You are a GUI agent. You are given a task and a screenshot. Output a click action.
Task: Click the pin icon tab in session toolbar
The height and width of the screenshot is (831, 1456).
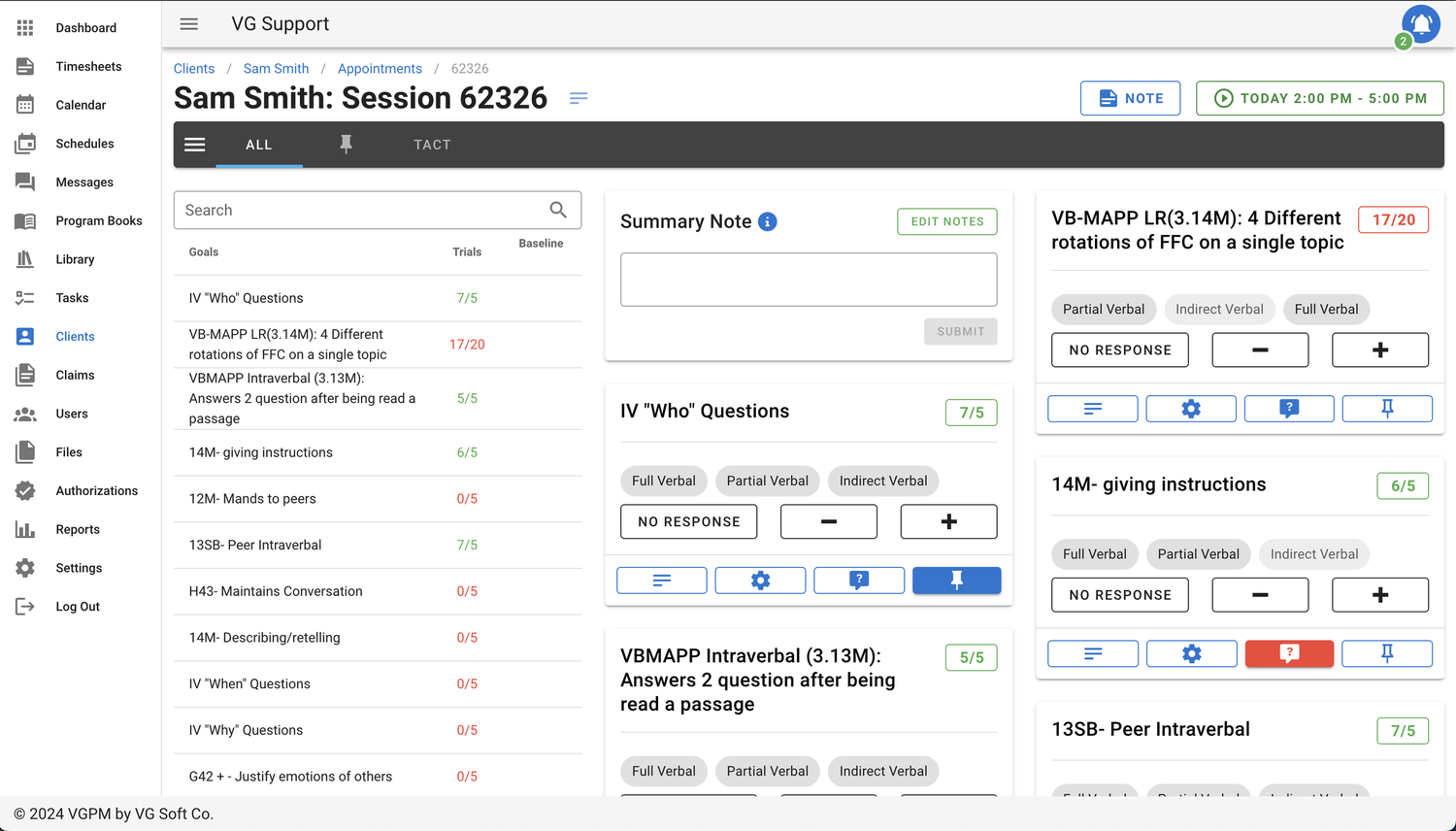click(346, 145)
